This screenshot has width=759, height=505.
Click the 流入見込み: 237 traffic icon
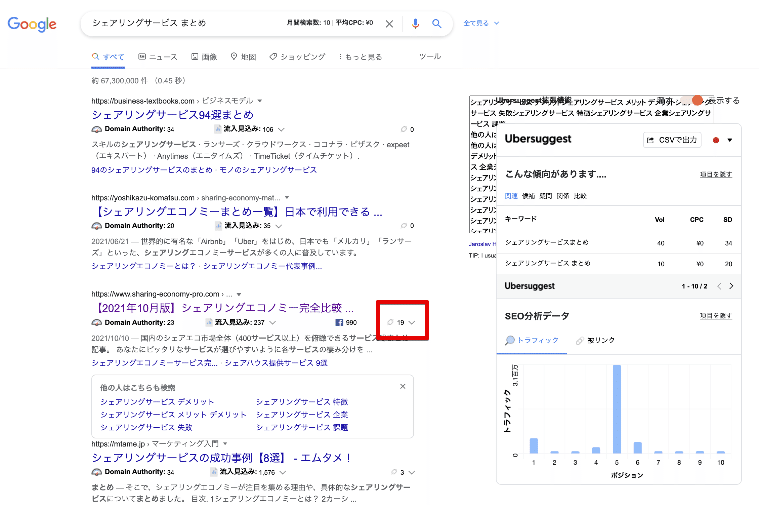209,322
